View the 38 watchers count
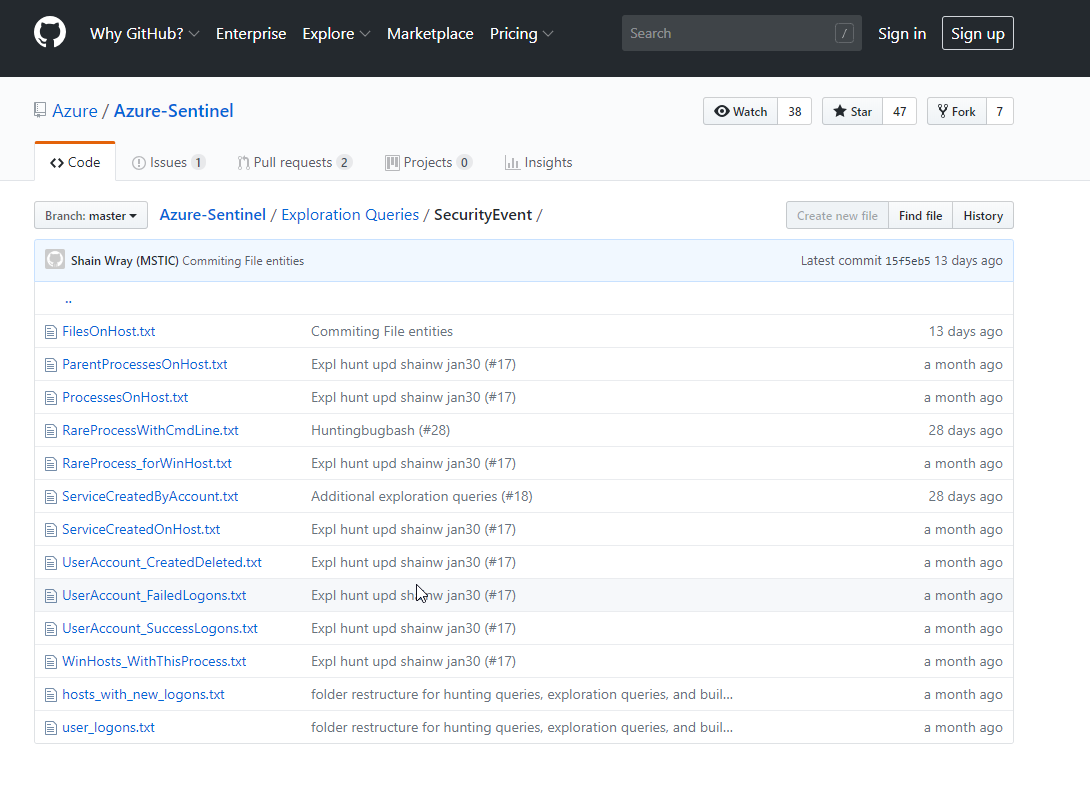 pos(795,111)
